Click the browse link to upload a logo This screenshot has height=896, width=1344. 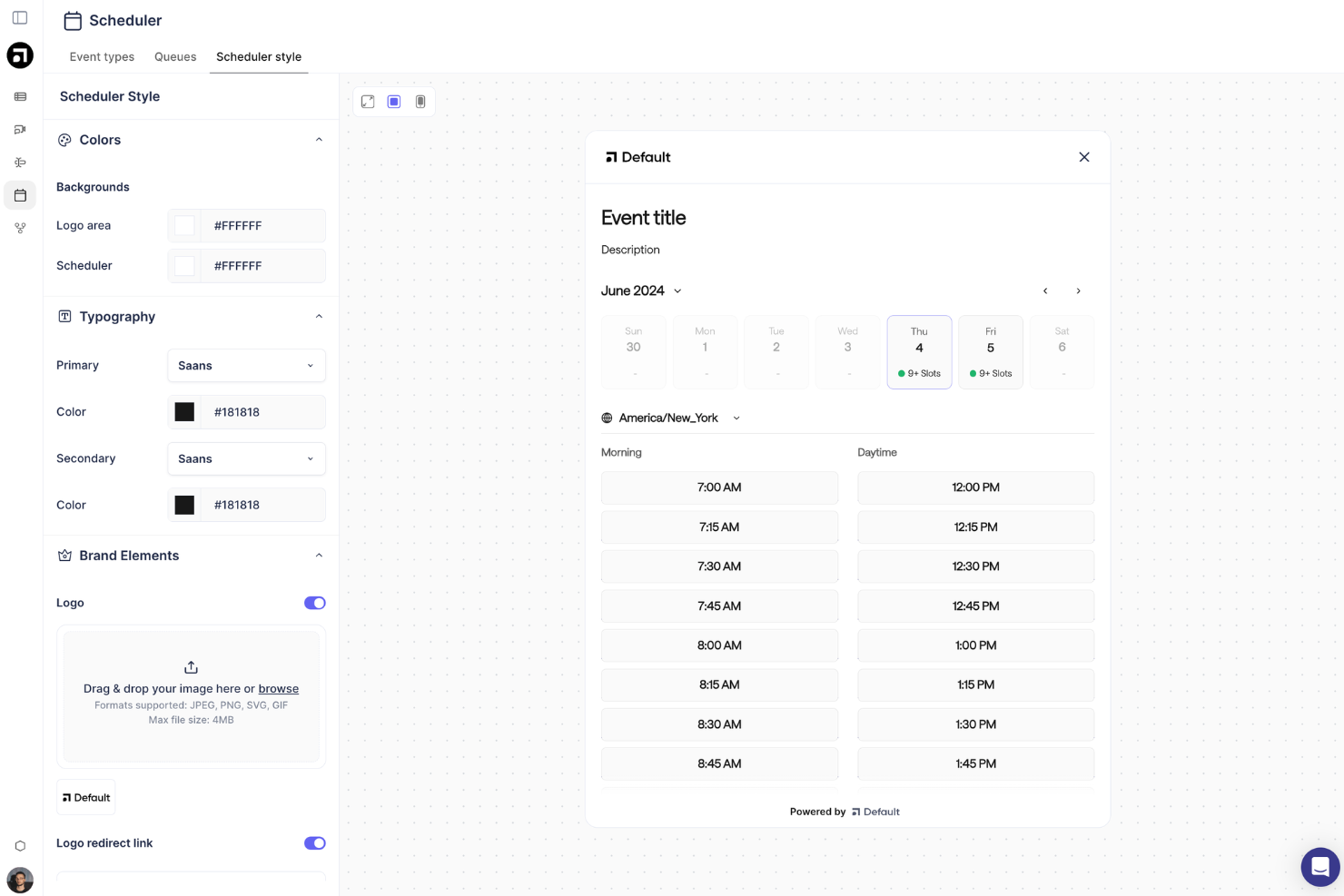(278, 688)
